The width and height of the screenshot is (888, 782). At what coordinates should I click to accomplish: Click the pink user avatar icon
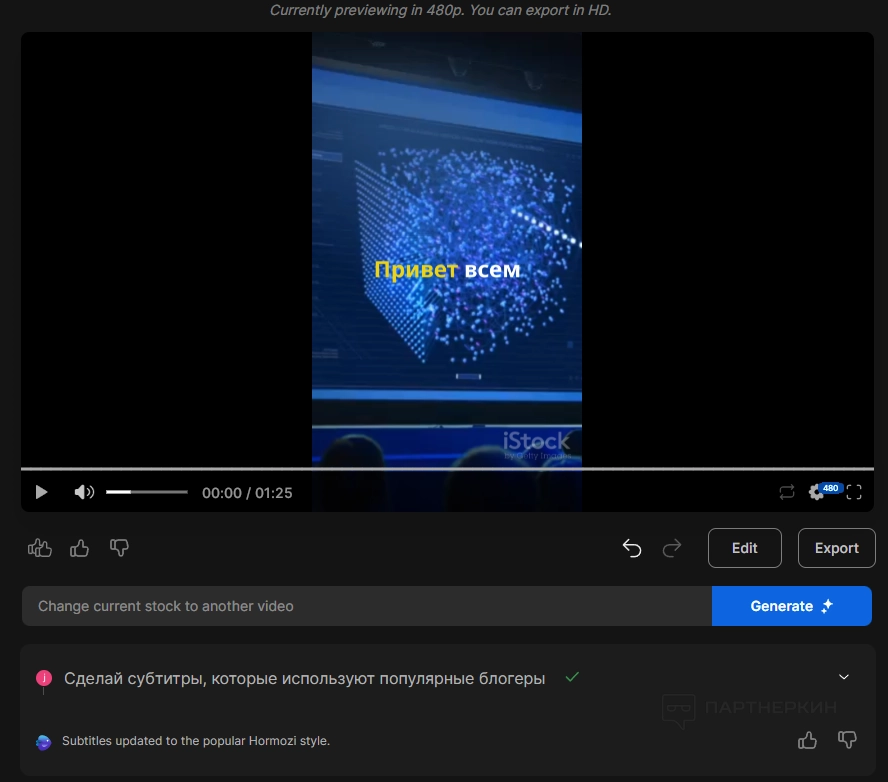pos(44,678)
